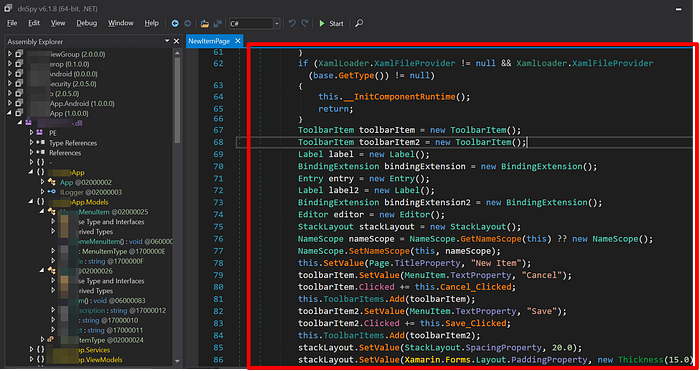This screenshot has width=700, height=371.
Task: Click the assembly icon of Android (0.0.0.0)
Action: (x=19, y=74)
